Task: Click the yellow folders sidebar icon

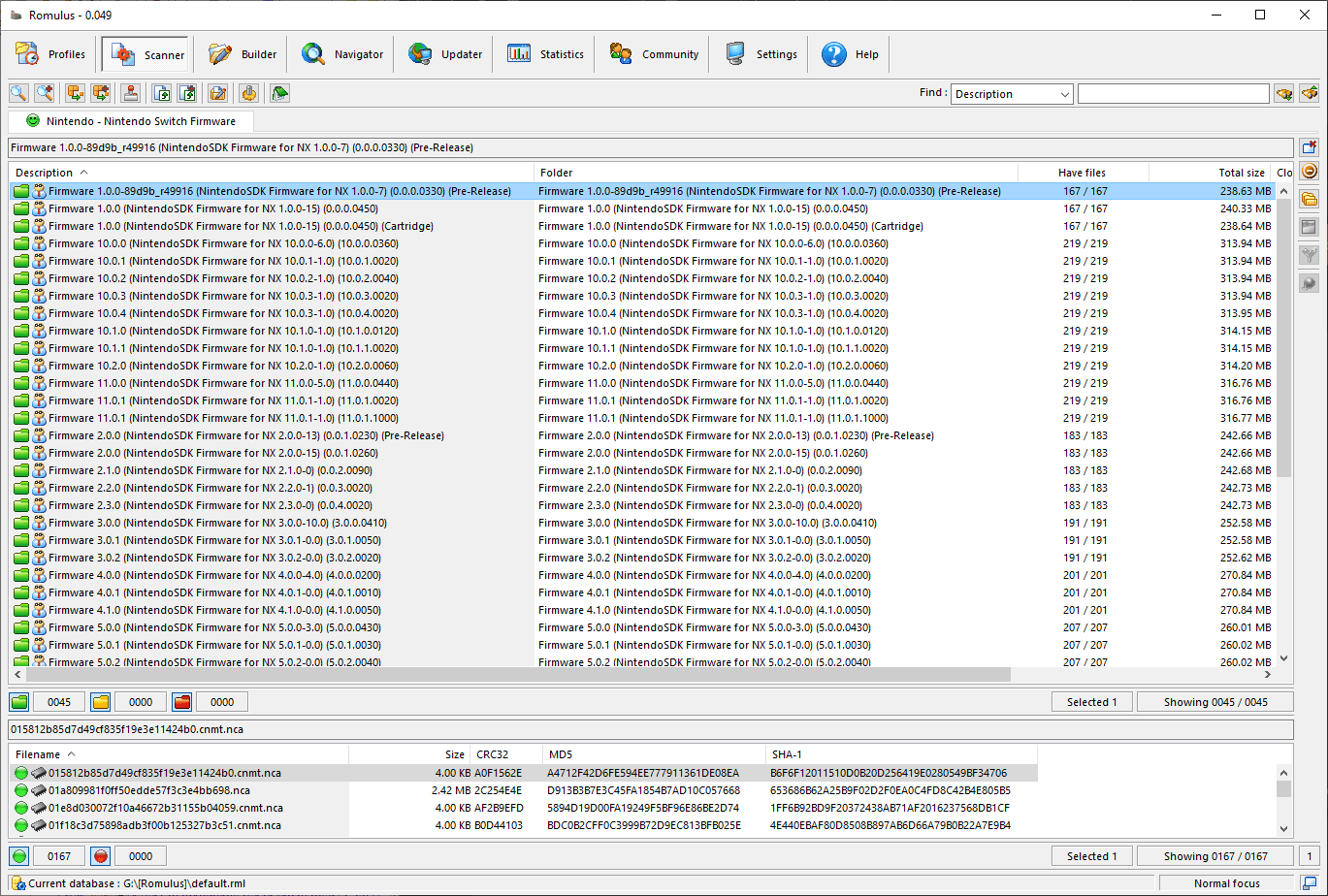Action: [1310, 200]
